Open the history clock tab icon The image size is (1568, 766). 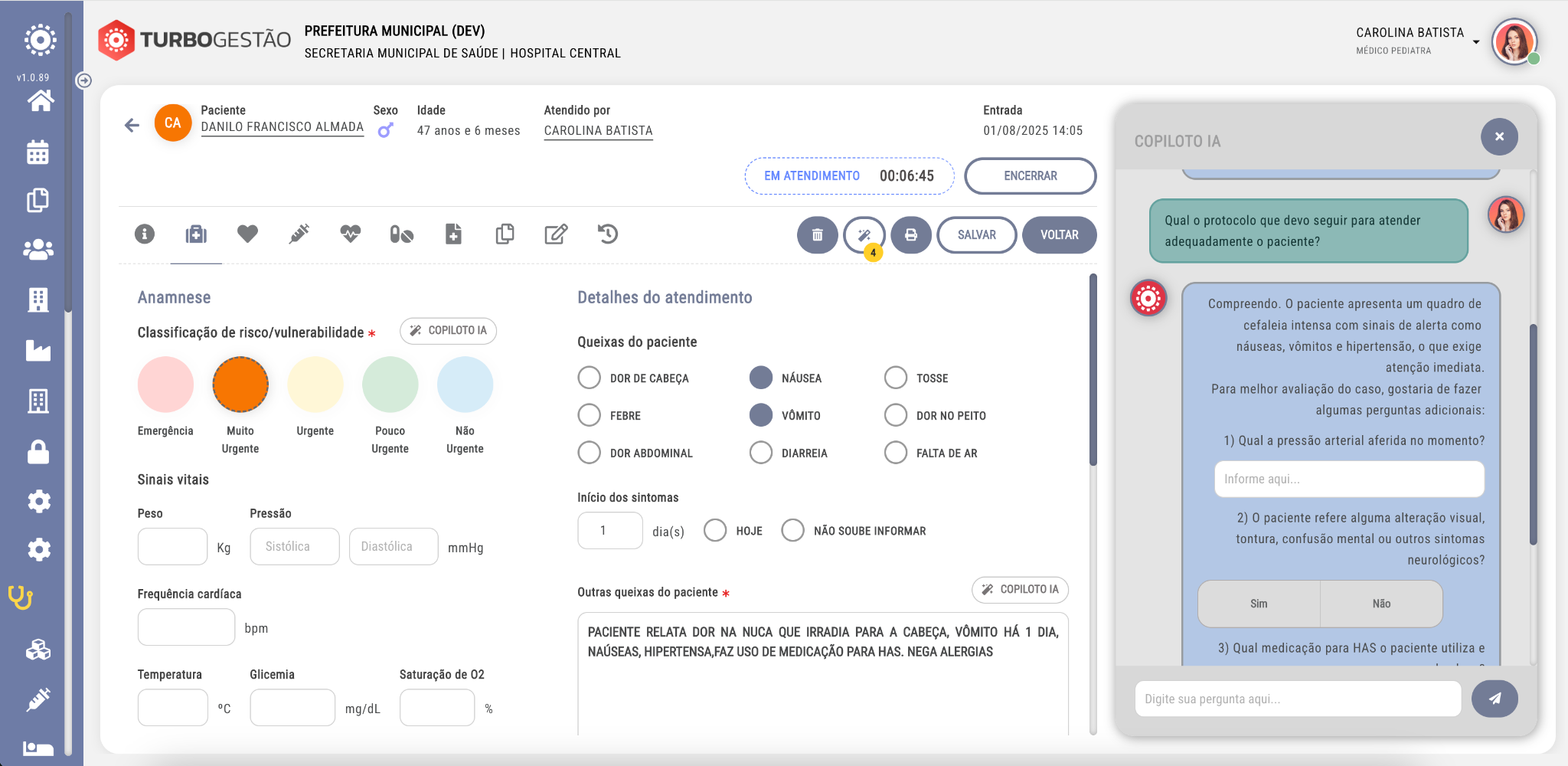point(608,234)
